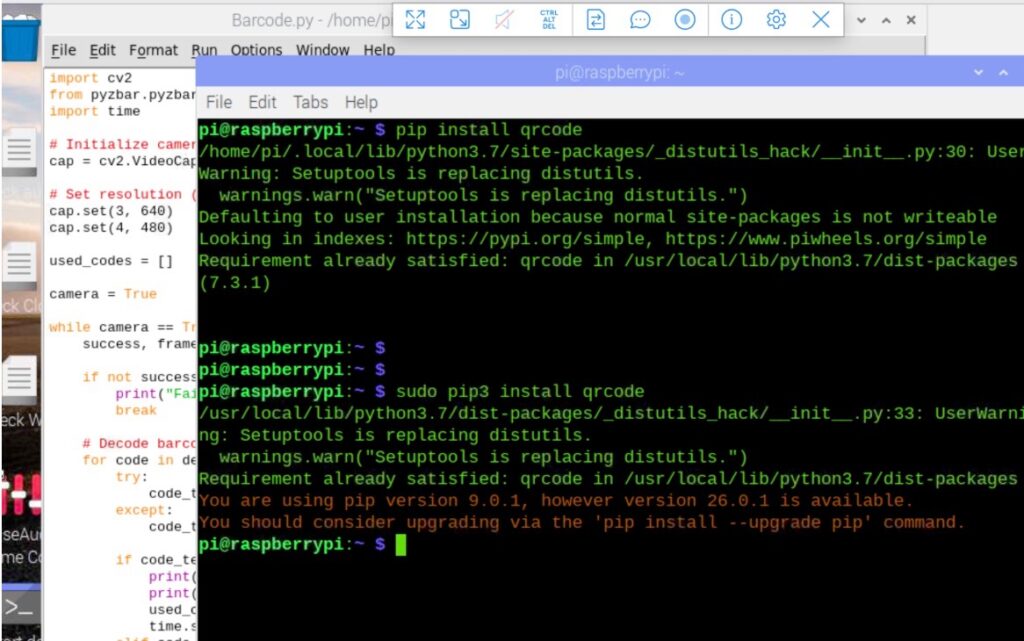Image resolution: width=1024 pixels, height=641 pixels.
Task: Send Ctrl+Alt+Del using the toolbar icon
Action: point(547,18)
